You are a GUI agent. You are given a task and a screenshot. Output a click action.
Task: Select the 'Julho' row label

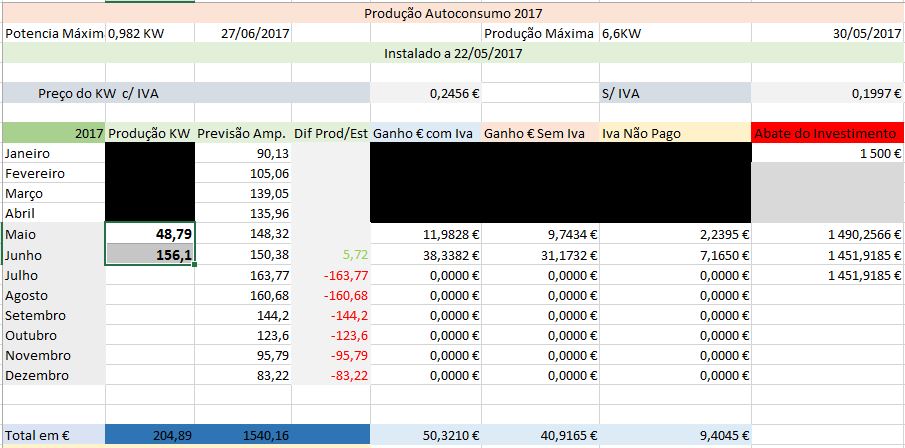click(x=54, y=275)
